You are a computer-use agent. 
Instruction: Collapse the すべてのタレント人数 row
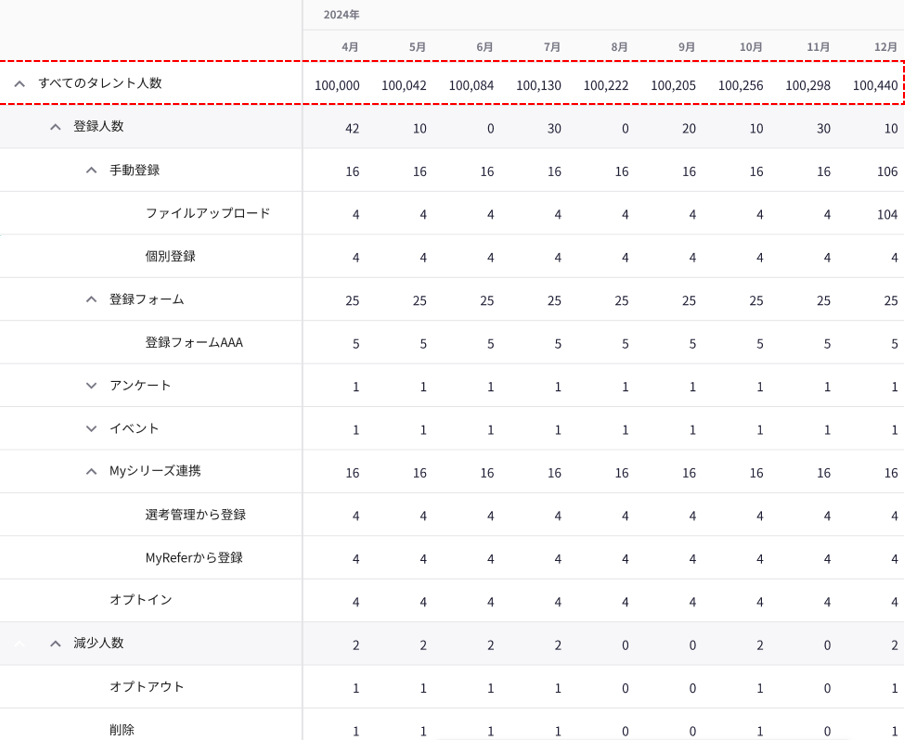click(19, 84)
